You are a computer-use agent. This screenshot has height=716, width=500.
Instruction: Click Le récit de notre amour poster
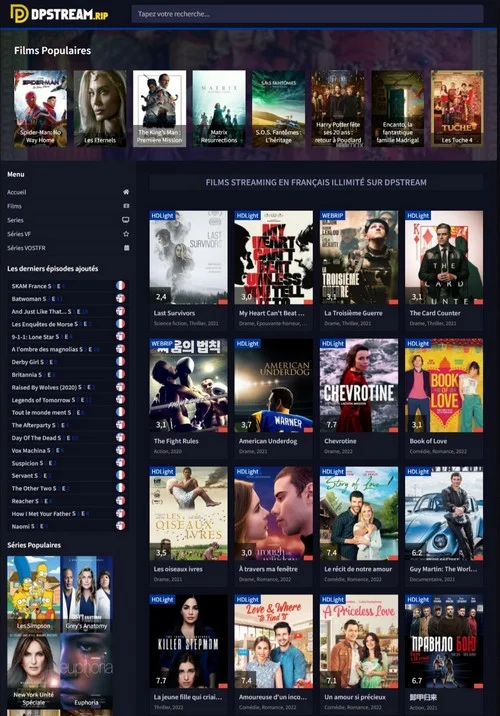pyautogui.click(x=359, y=513)
